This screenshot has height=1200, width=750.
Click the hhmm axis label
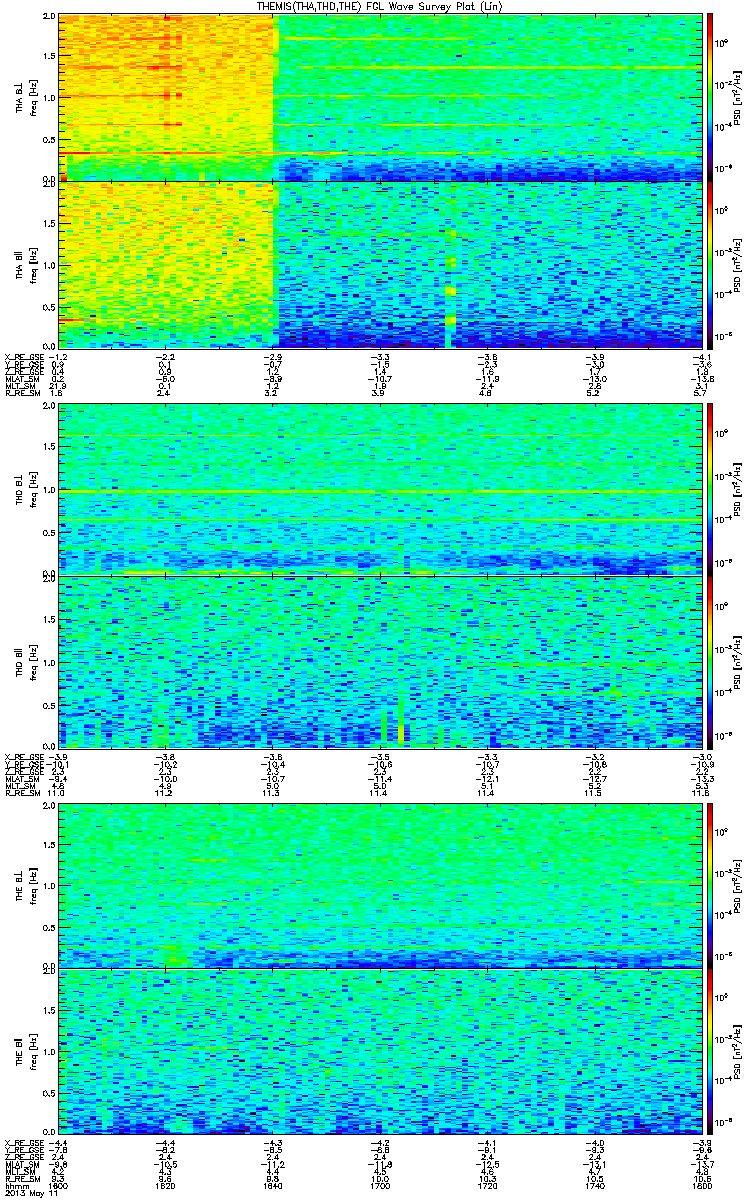click(17, 1187)
